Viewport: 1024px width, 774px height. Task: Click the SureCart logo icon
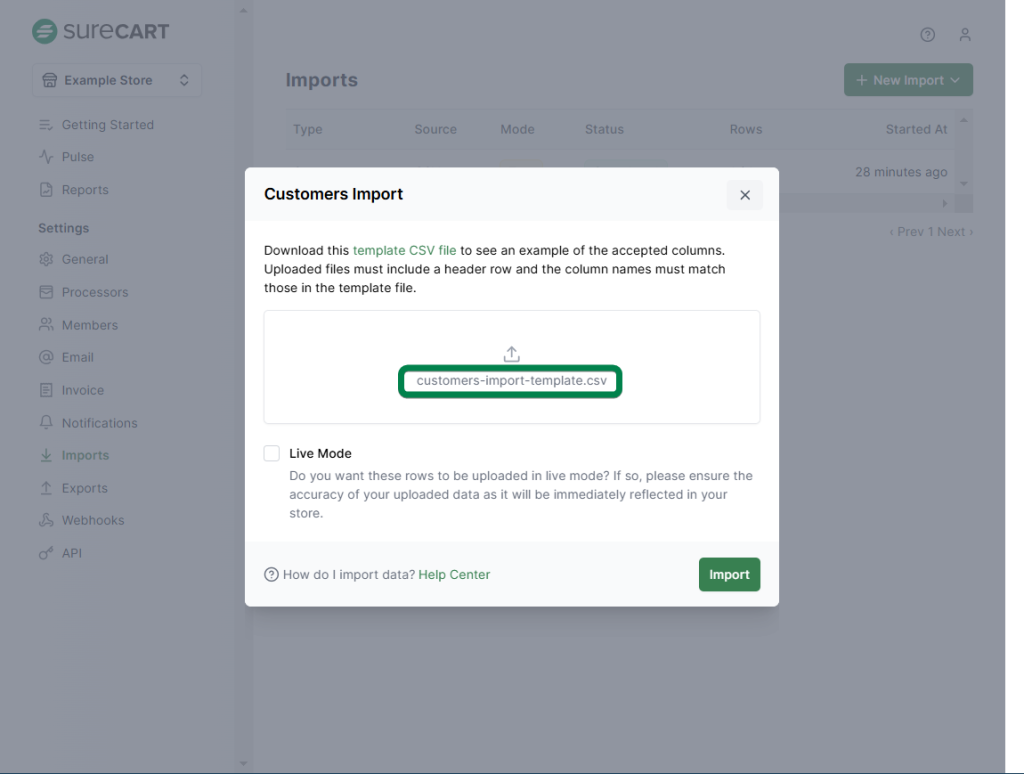pyautogui.click(x=44, y=31)
